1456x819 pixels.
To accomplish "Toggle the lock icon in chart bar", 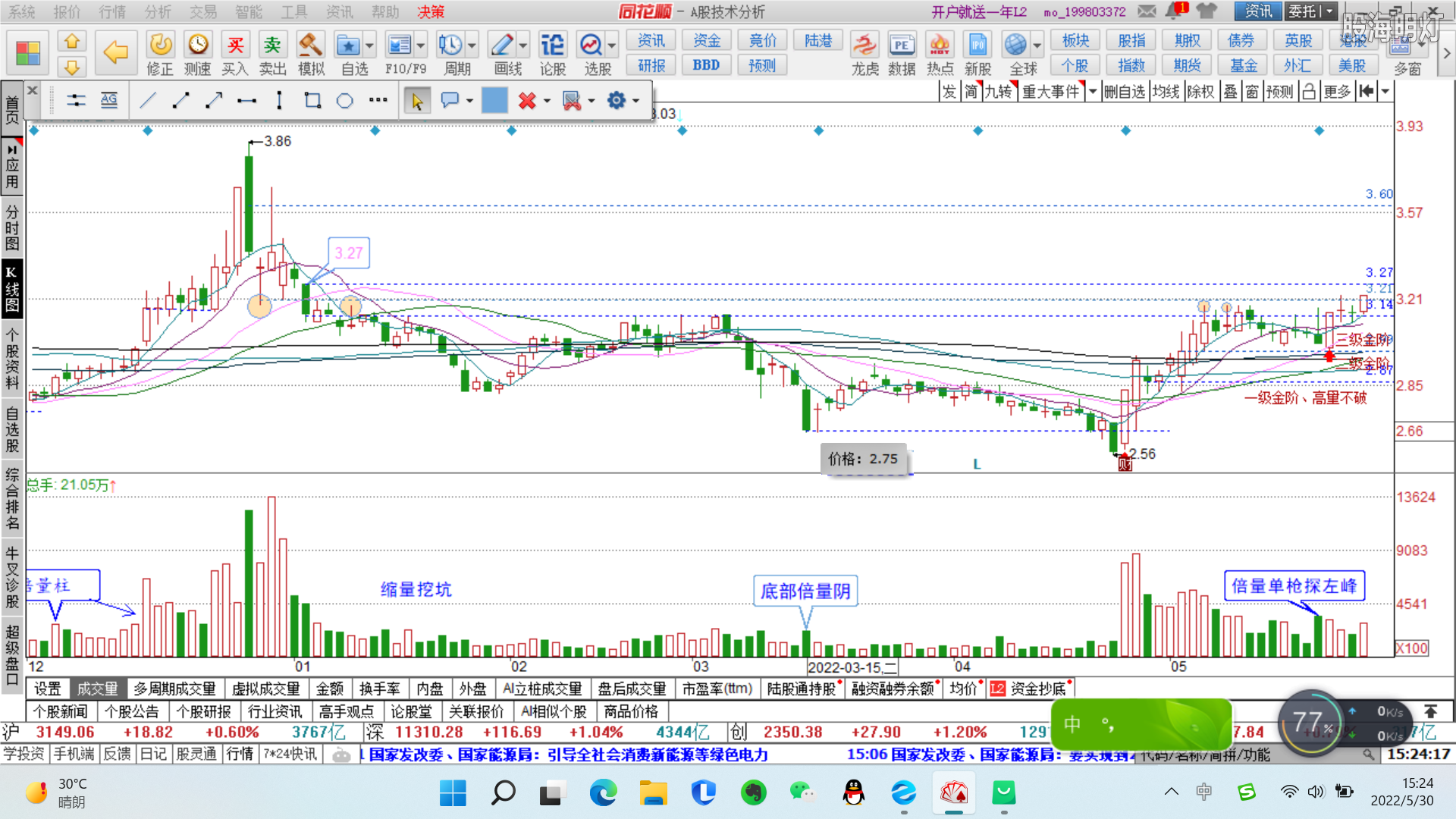I will pyautogui.click(x=1309, y=92).
